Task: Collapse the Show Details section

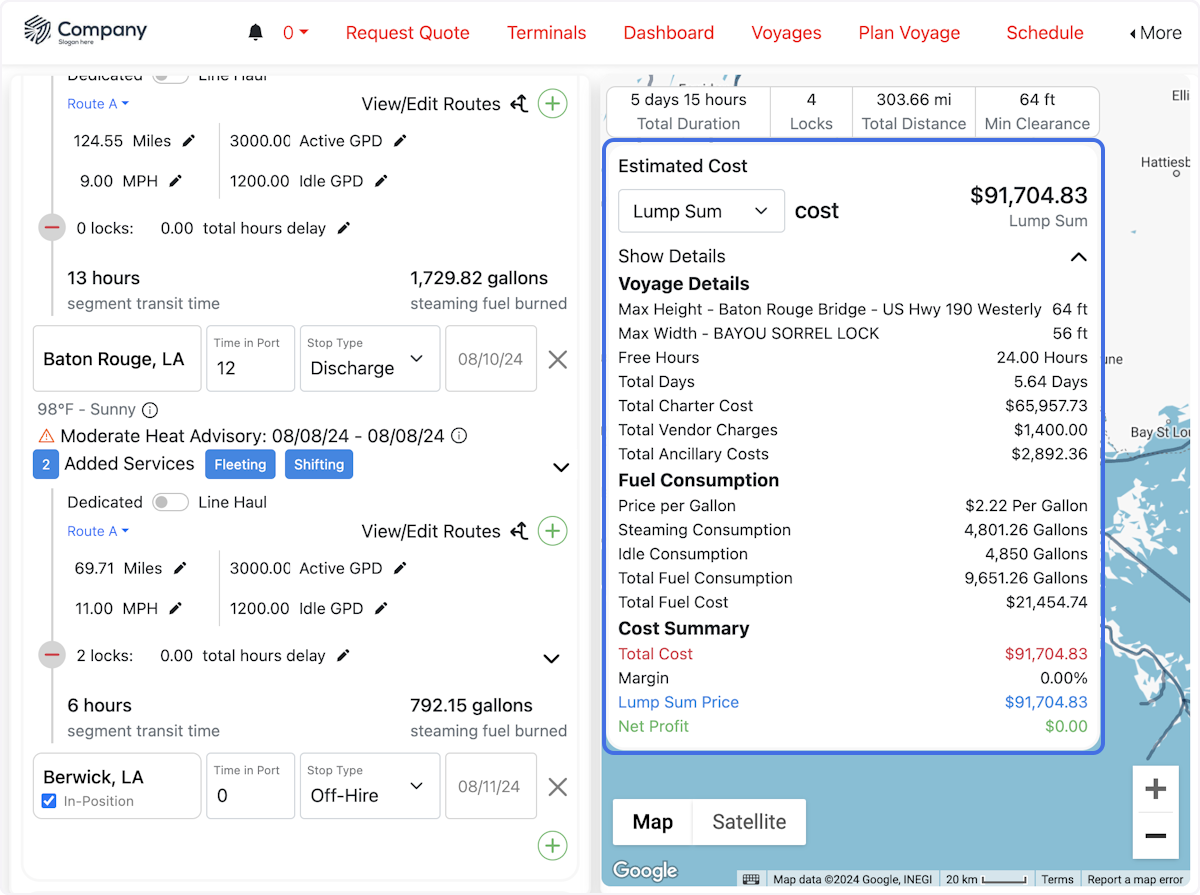Action: click(x=1078, y=257)
